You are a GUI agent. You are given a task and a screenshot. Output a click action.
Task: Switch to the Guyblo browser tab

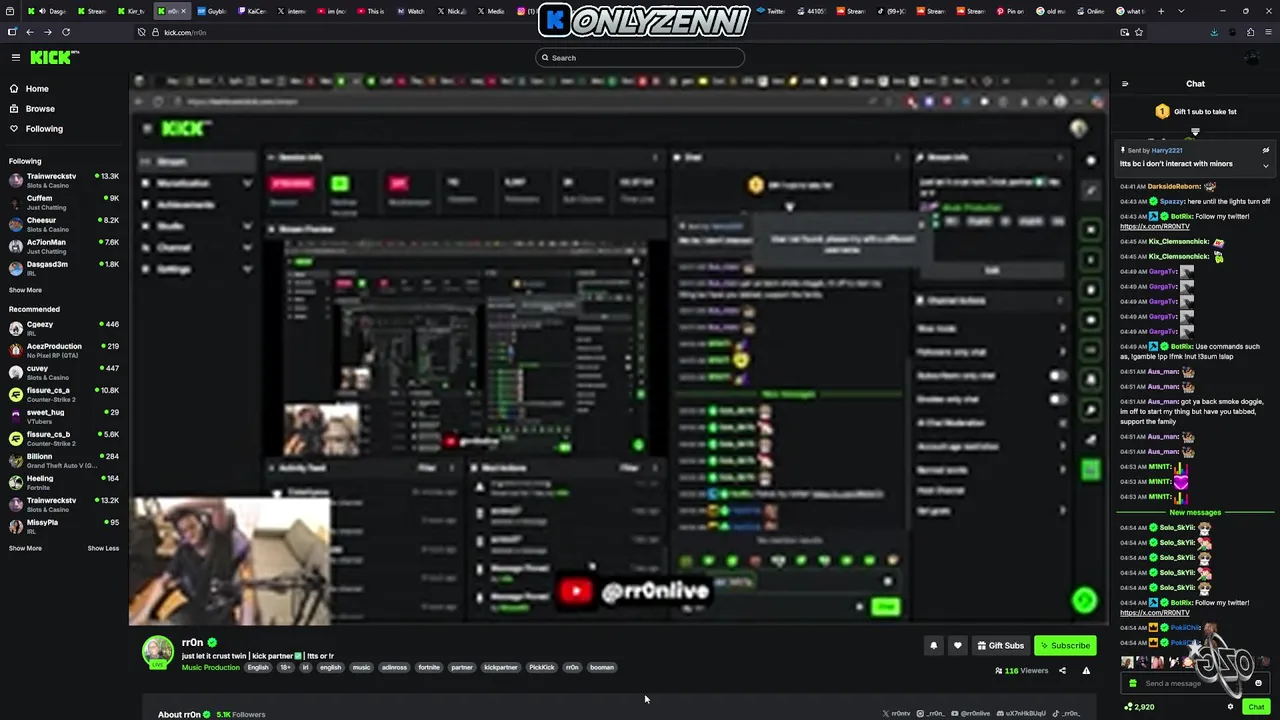[212, 11]
